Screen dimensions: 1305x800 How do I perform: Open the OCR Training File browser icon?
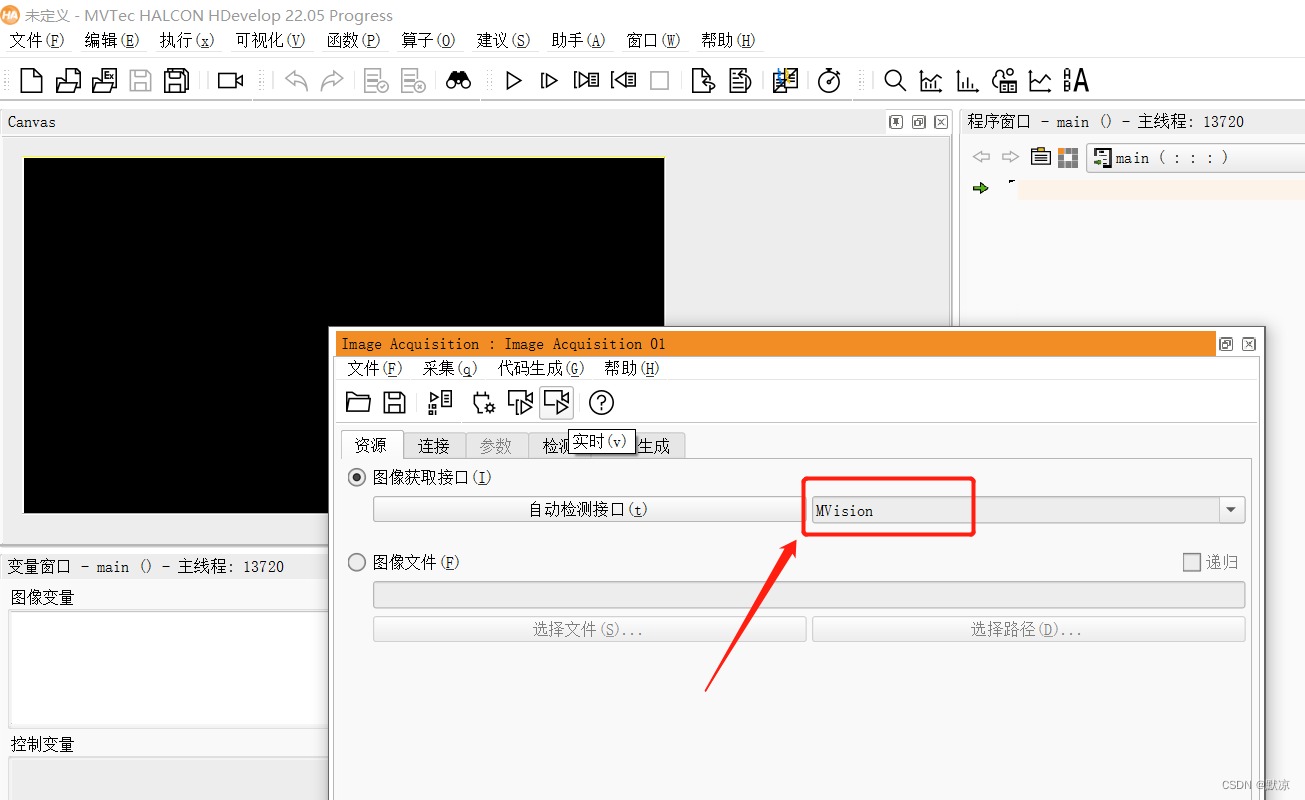pyautogui.click(x=1076, y=81)
